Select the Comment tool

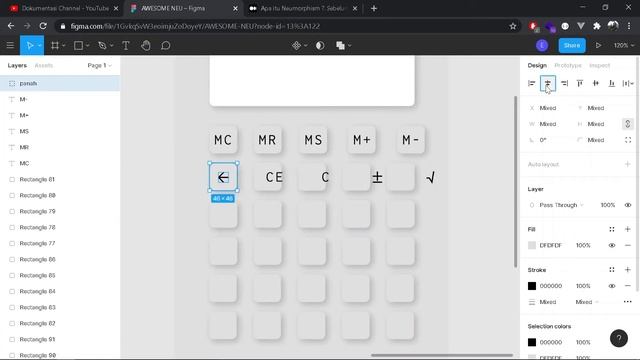tap(165, 45)
